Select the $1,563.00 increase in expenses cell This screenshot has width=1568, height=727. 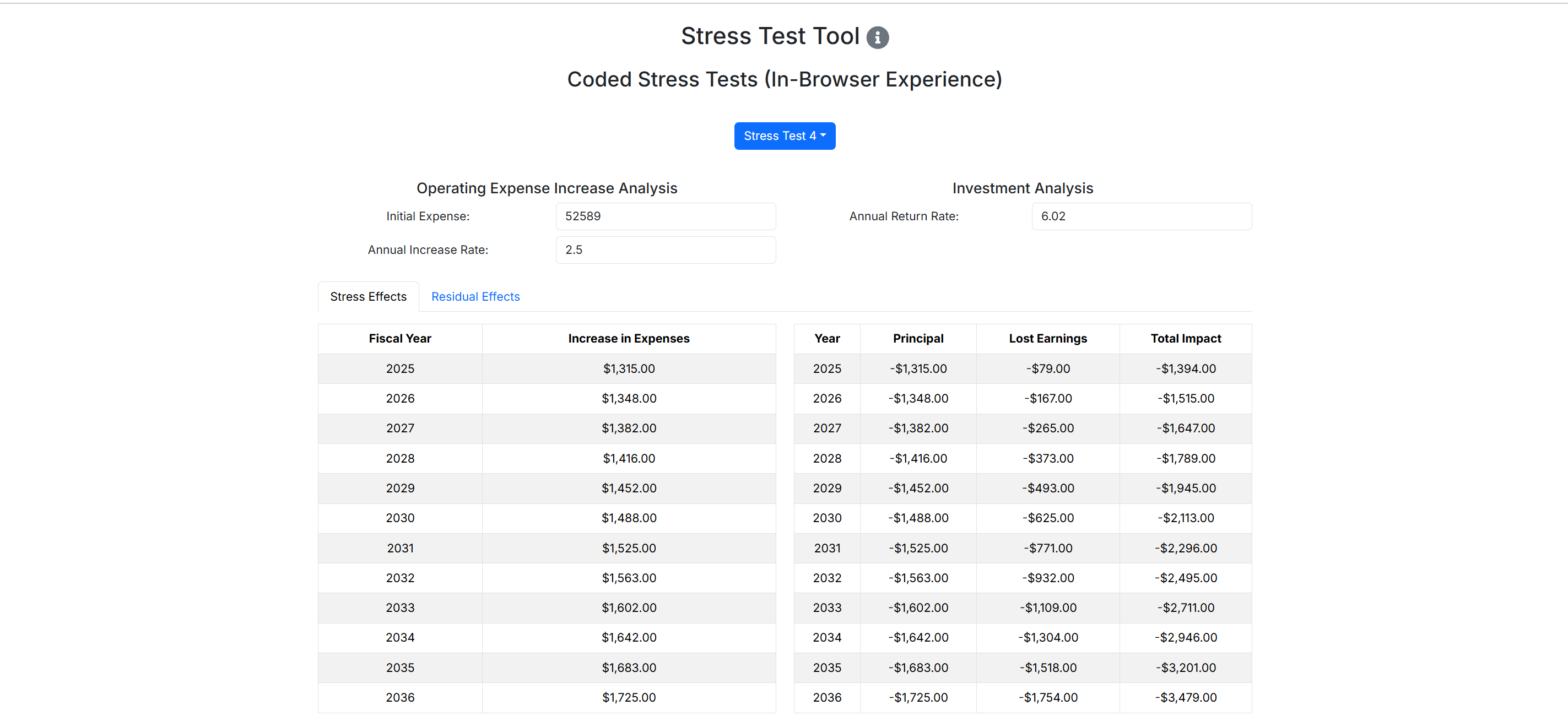point(629,578)
